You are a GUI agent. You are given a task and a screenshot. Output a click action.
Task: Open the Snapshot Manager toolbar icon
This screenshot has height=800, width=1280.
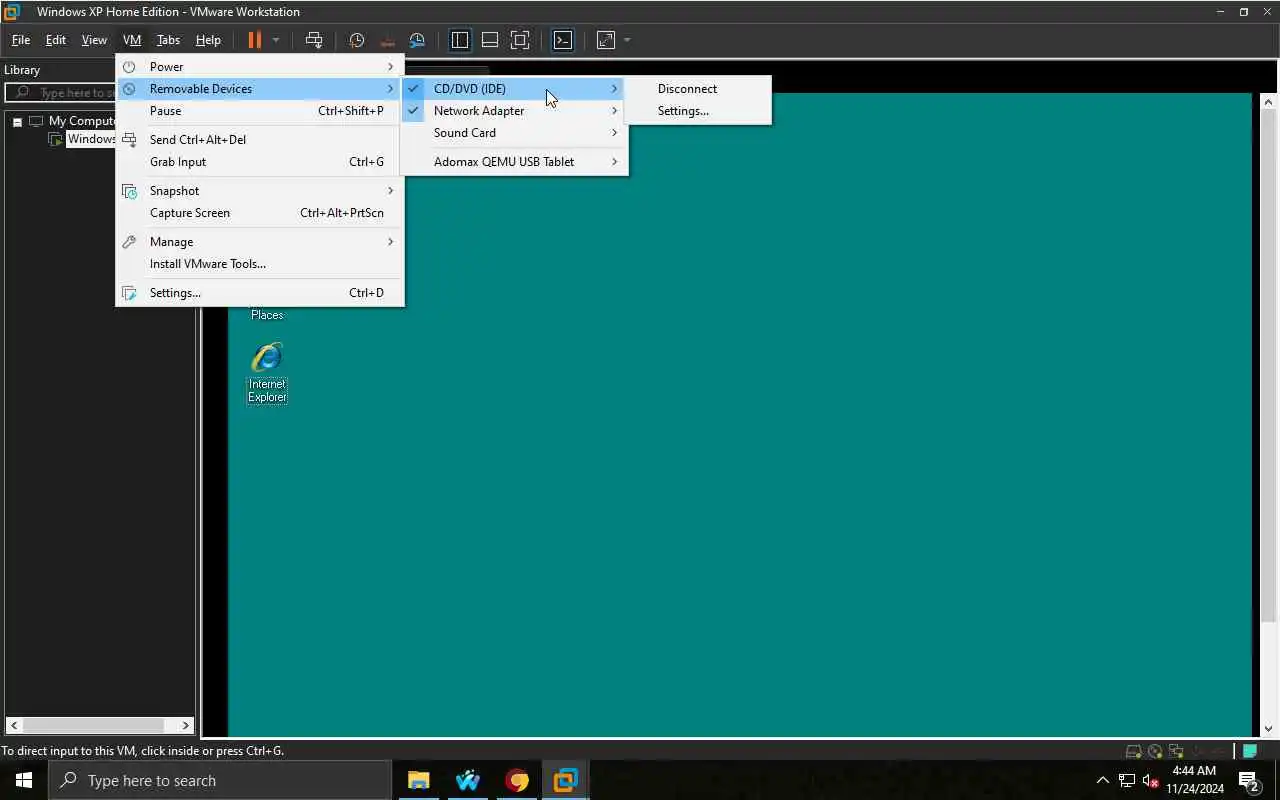pos(417,40)
